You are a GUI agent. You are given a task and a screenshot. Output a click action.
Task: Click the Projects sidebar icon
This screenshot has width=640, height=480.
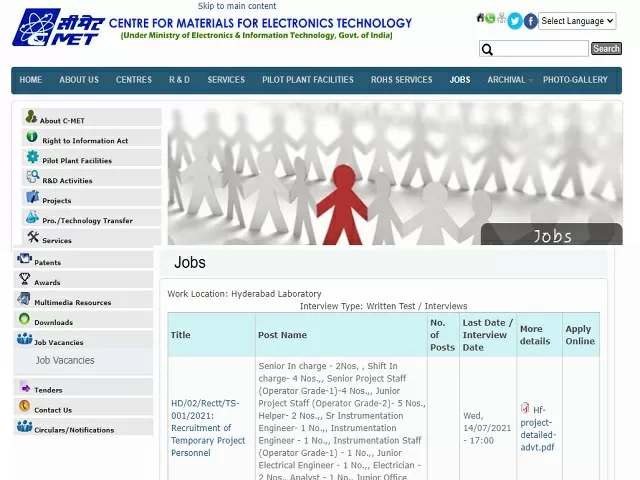coord(32,197)
